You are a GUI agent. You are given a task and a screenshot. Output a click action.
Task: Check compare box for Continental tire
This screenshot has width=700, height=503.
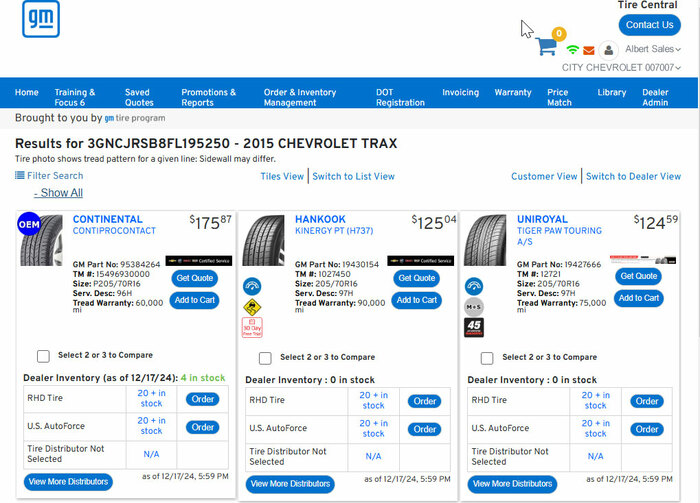click(43, 356)
